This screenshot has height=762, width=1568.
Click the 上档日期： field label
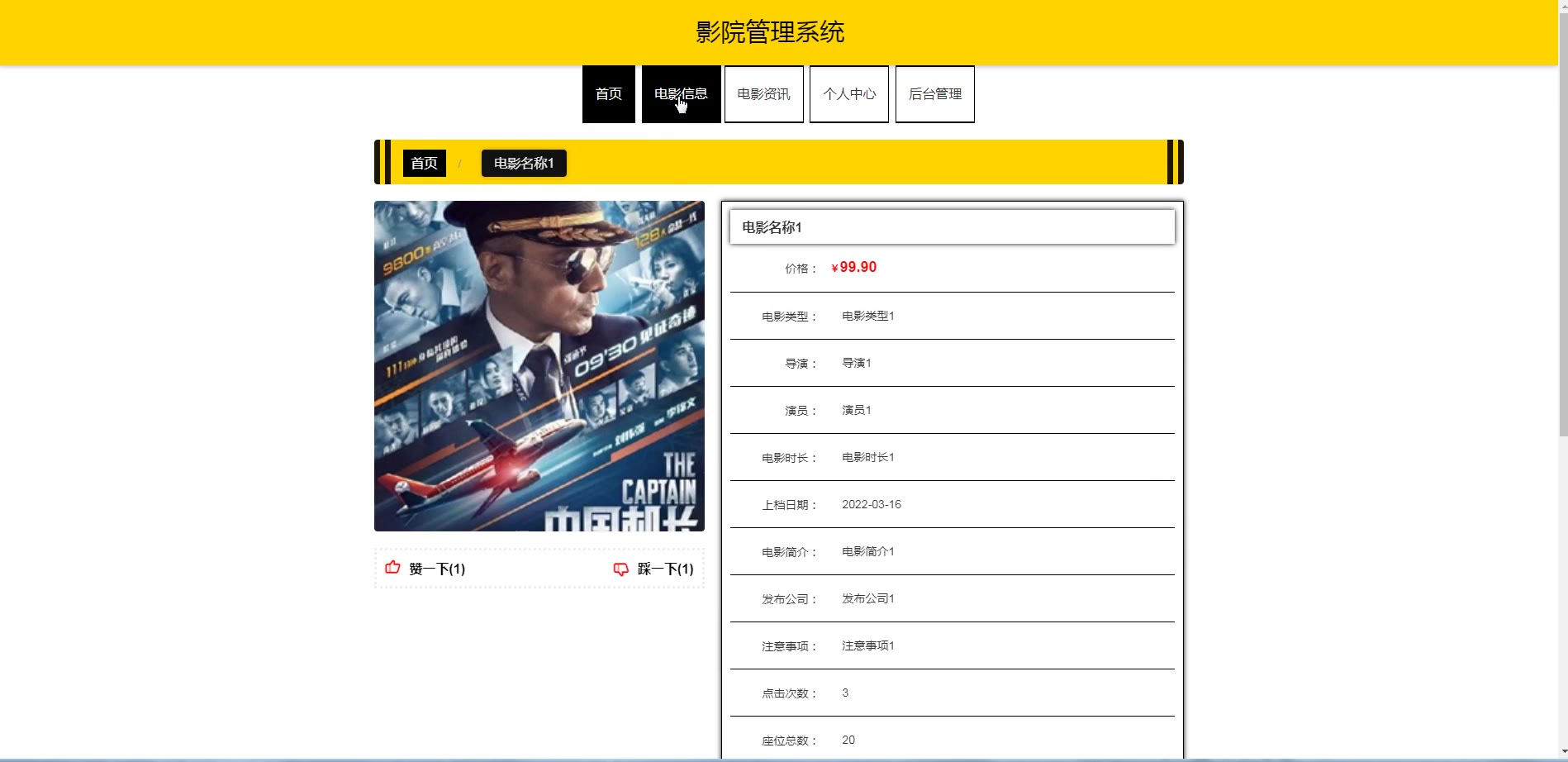[x=790, y=505]
